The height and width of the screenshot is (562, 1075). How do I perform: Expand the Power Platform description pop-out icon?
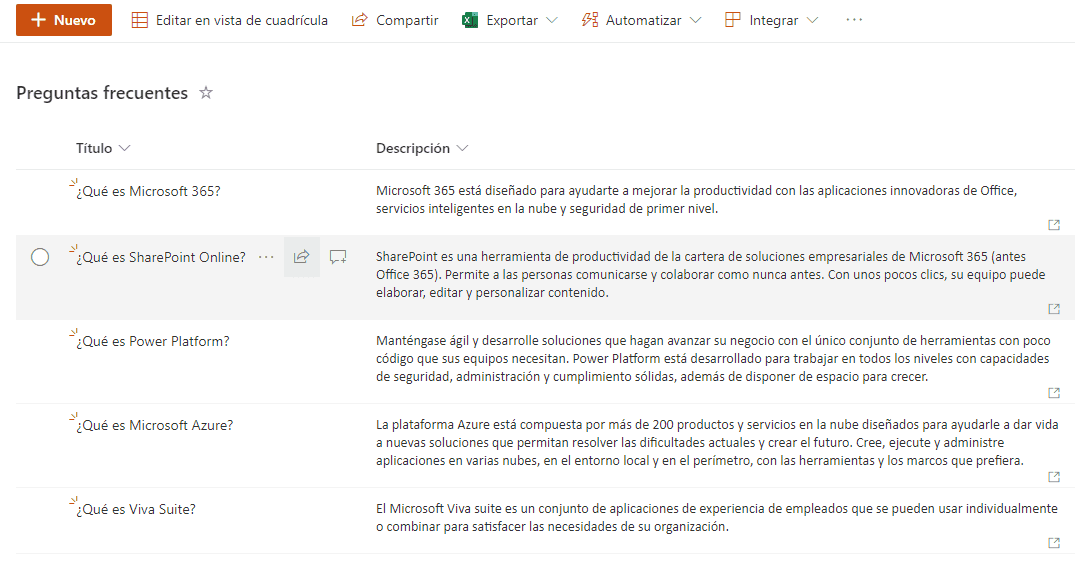(x=1054, y=393)
